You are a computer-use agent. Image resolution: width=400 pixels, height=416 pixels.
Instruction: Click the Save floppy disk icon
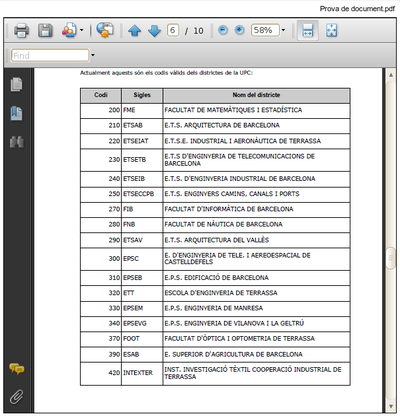(x=45, y=31)
